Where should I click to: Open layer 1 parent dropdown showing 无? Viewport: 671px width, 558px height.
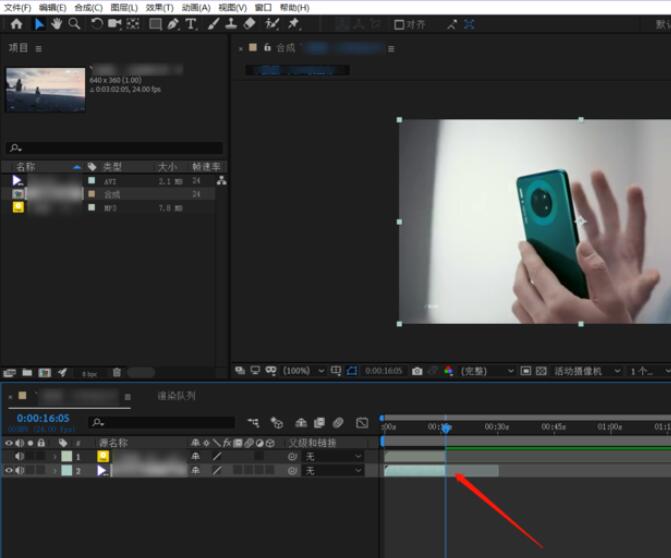[333, 456]
